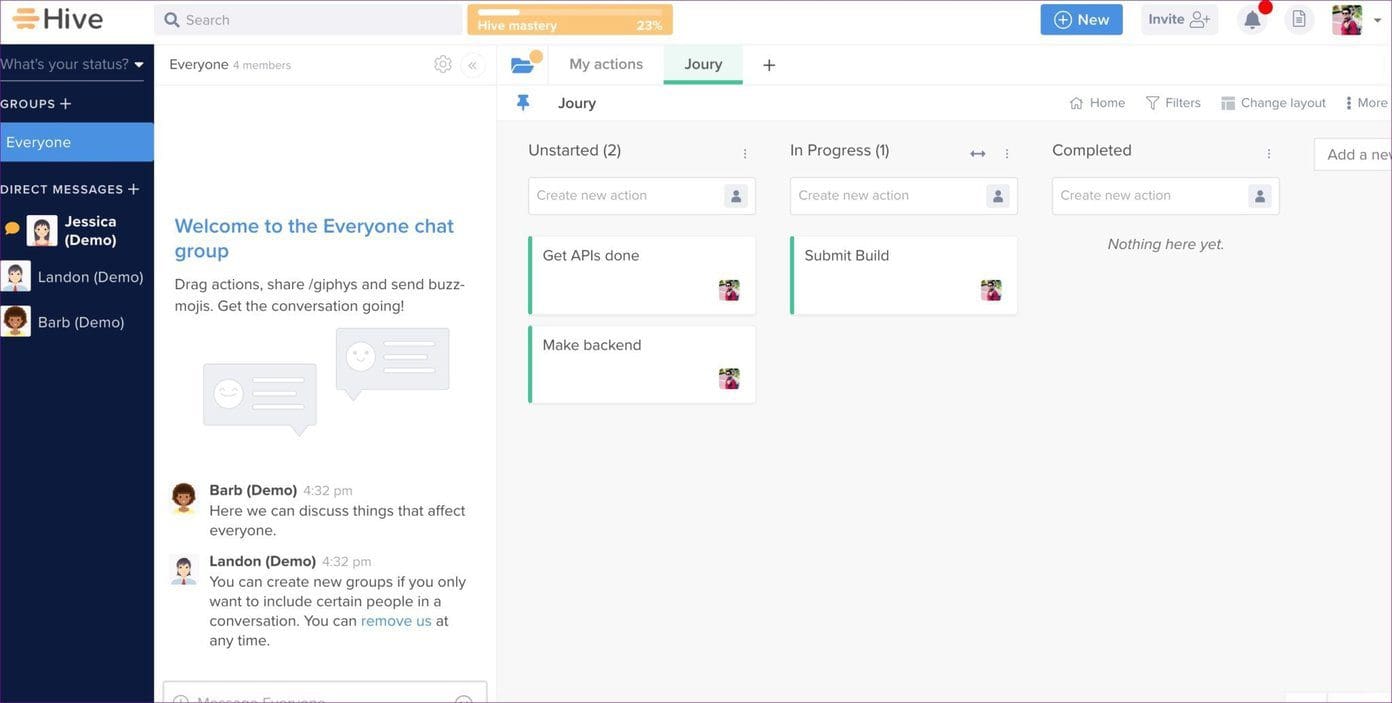This screenshot has height=703, width=1392.
Task: Click the Joury project title
Action: point(577,103)
